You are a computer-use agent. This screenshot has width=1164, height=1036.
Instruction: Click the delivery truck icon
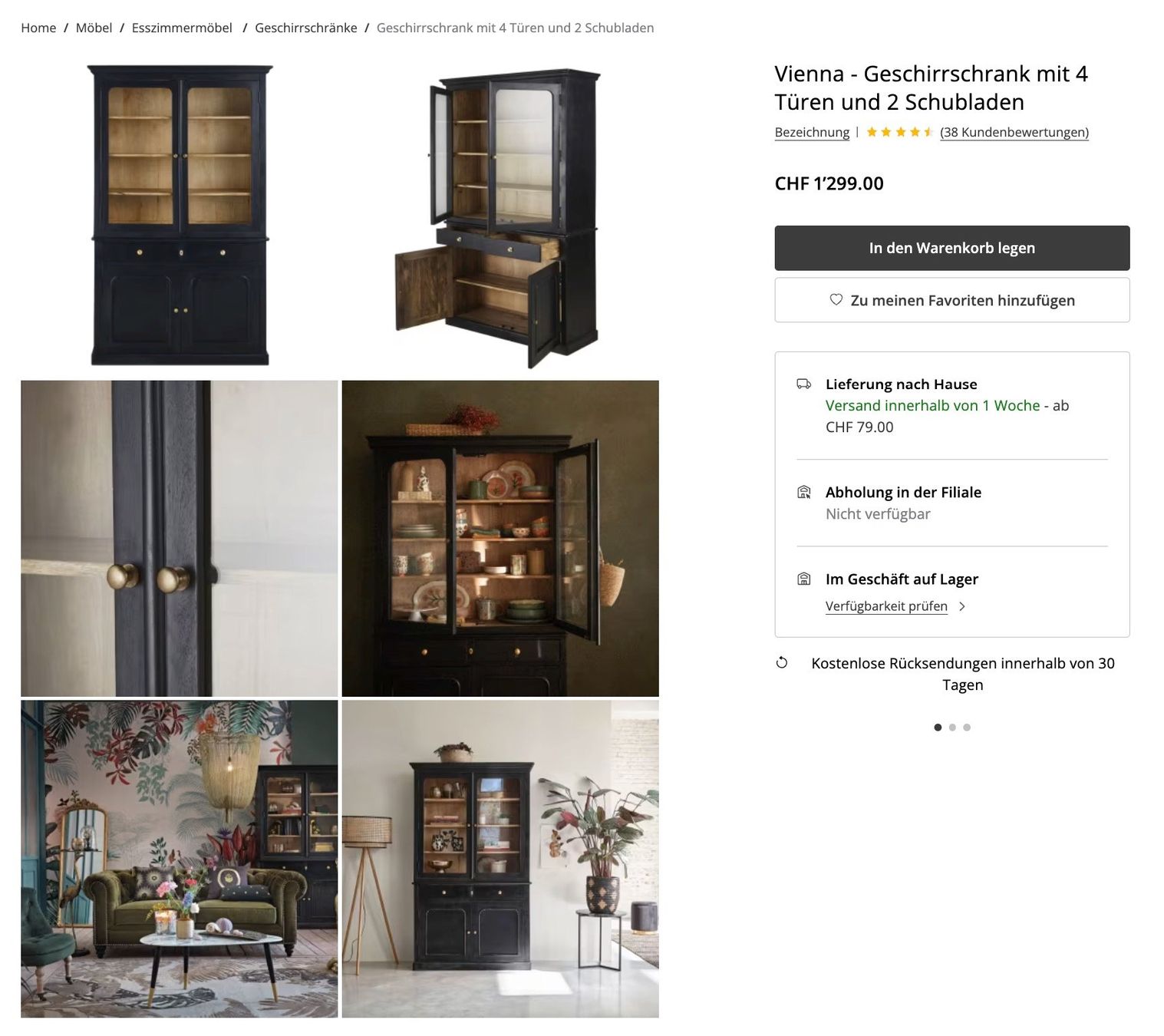[x=803, y=384]
